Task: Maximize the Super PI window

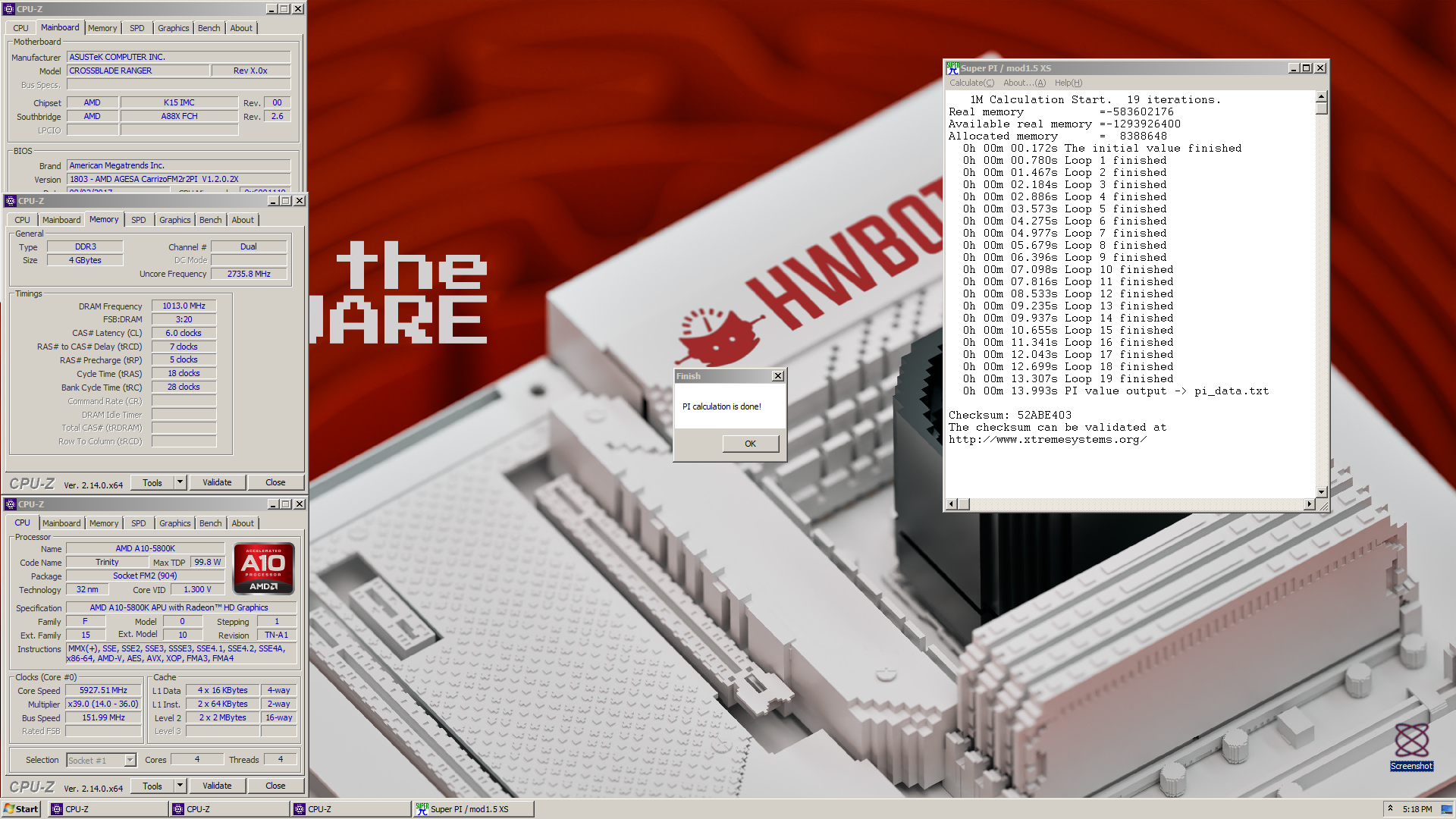Action: [x=1306, y=68]
